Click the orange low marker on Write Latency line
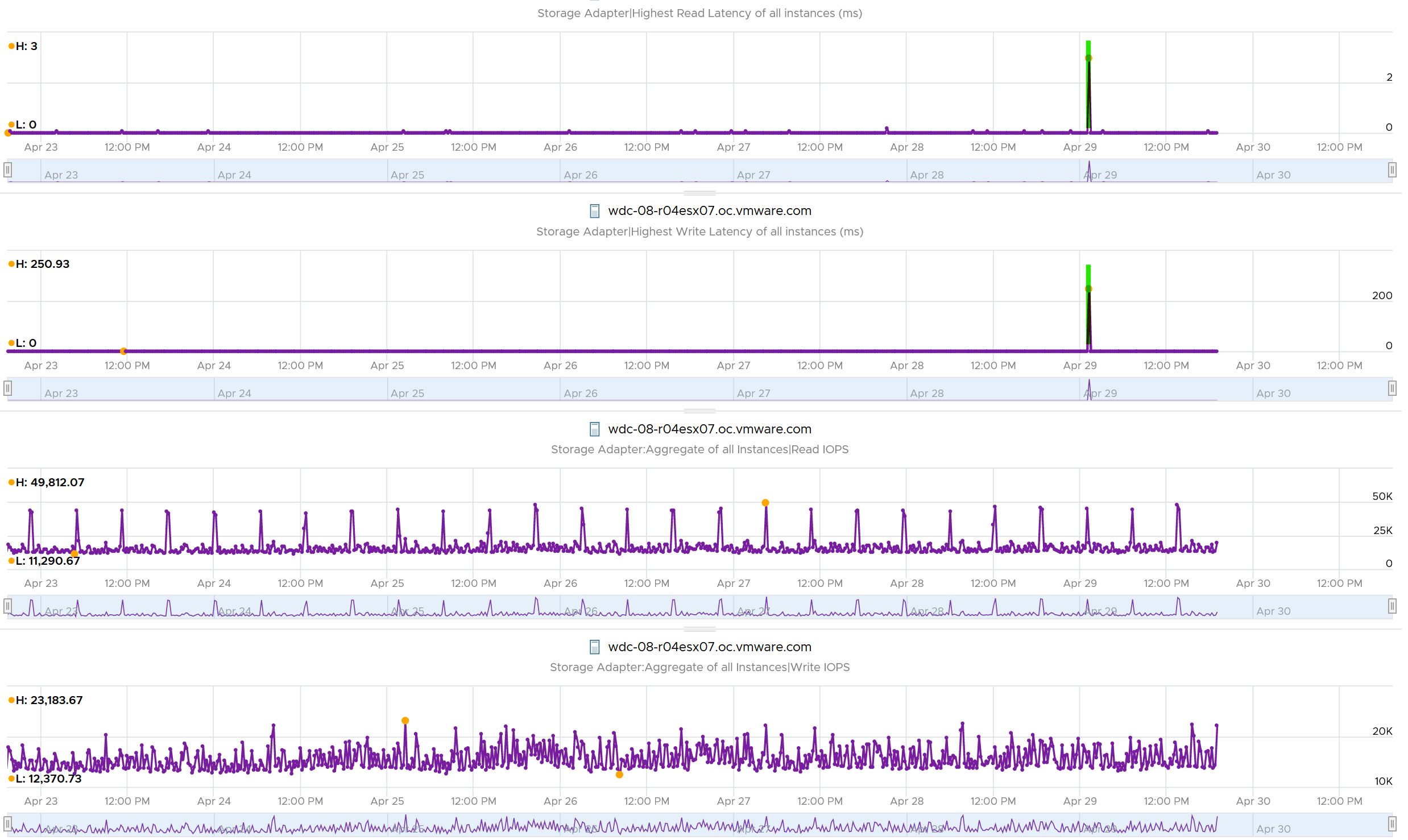 pyautogui.click(x=123, y=351)
